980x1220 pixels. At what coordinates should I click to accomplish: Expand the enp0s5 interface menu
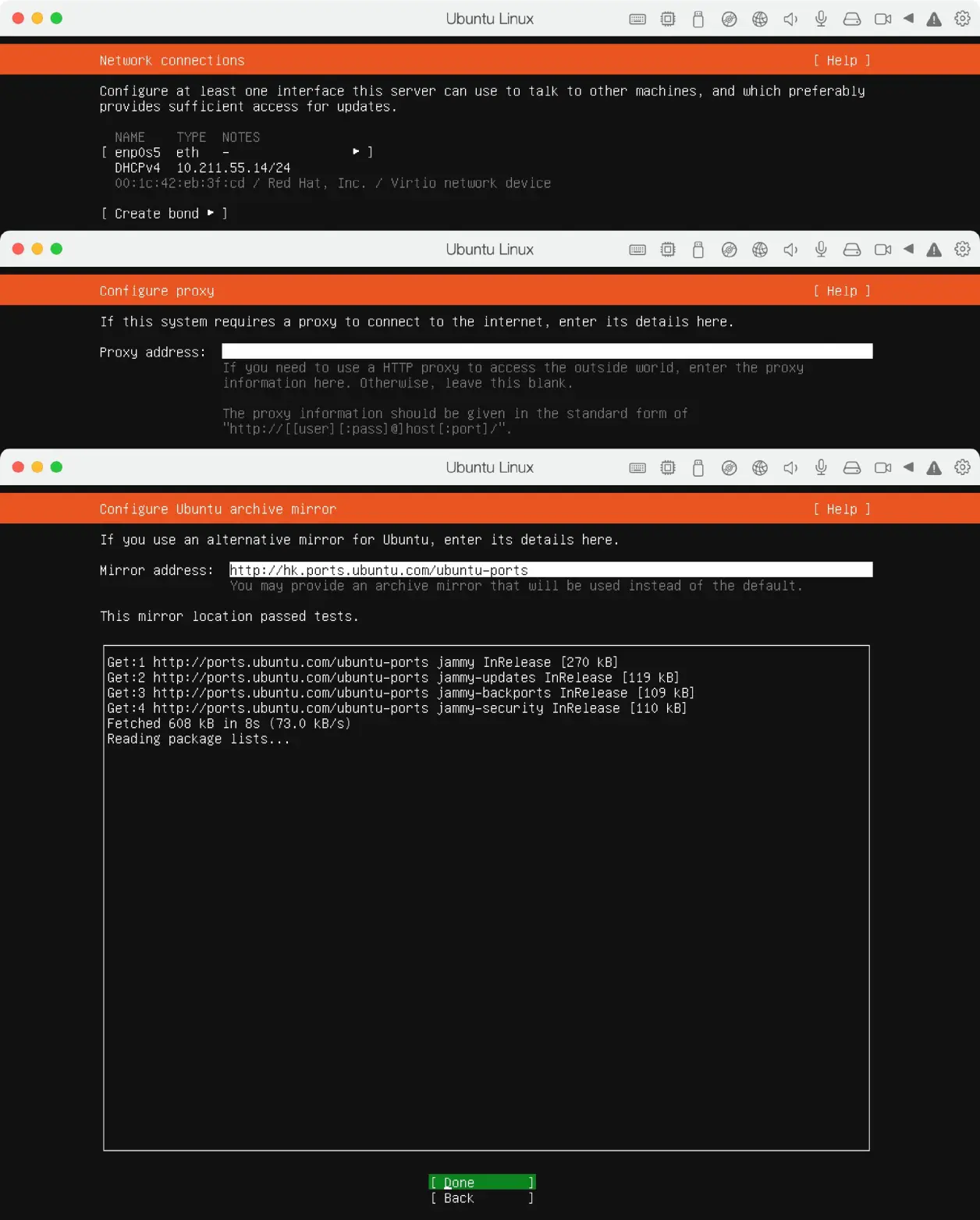(237, 152)
